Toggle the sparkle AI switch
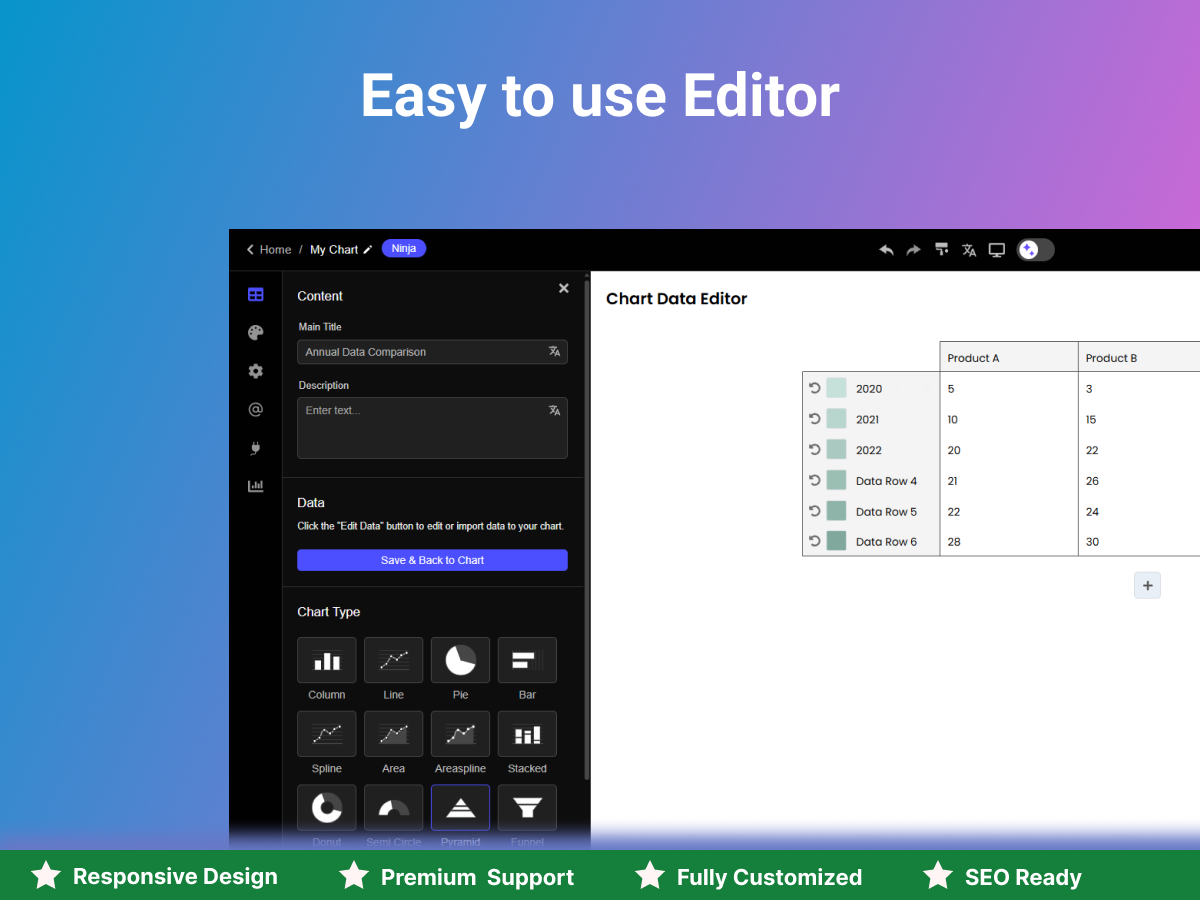 [x=1035, y=250]
